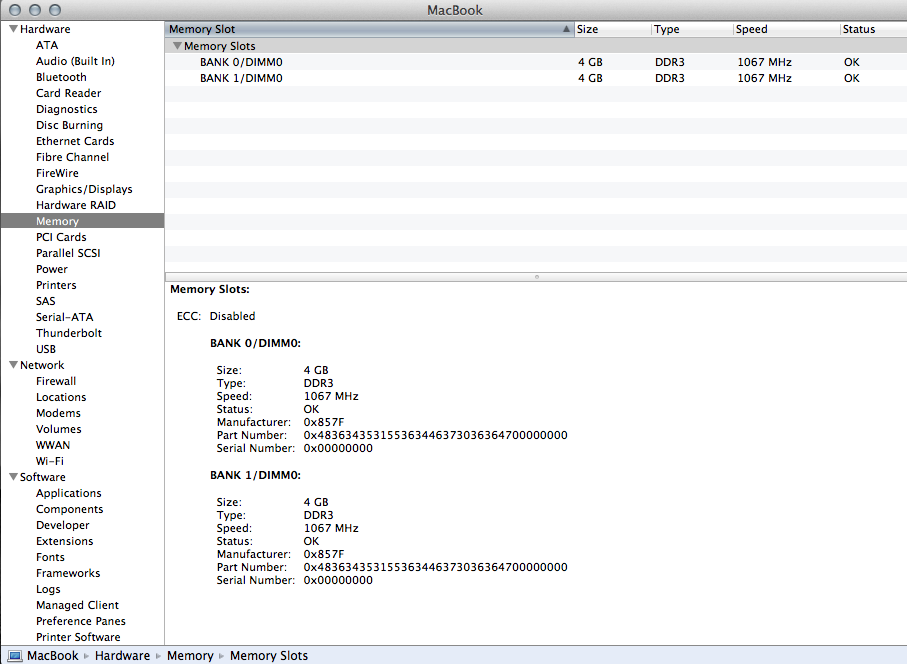The image size is (907, 664).
Task: Sort by the Size column header
Action: [612, 29]
